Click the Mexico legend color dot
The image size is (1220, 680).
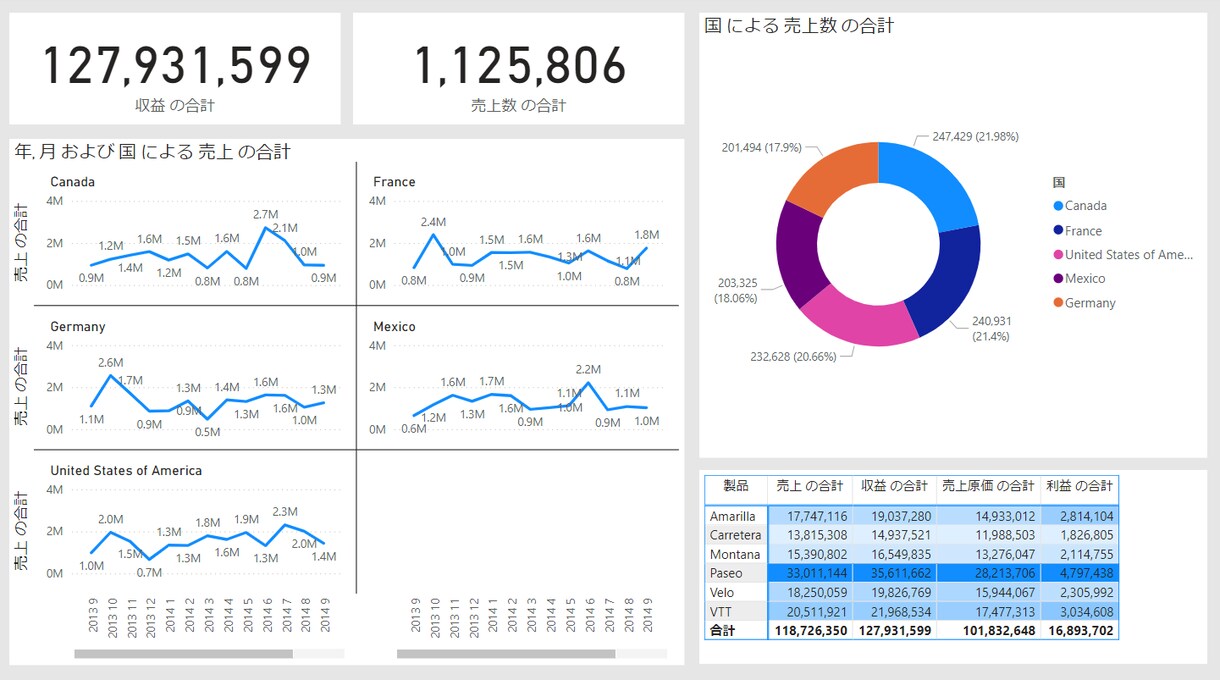pyautogui.click(x=1058, y=279)
